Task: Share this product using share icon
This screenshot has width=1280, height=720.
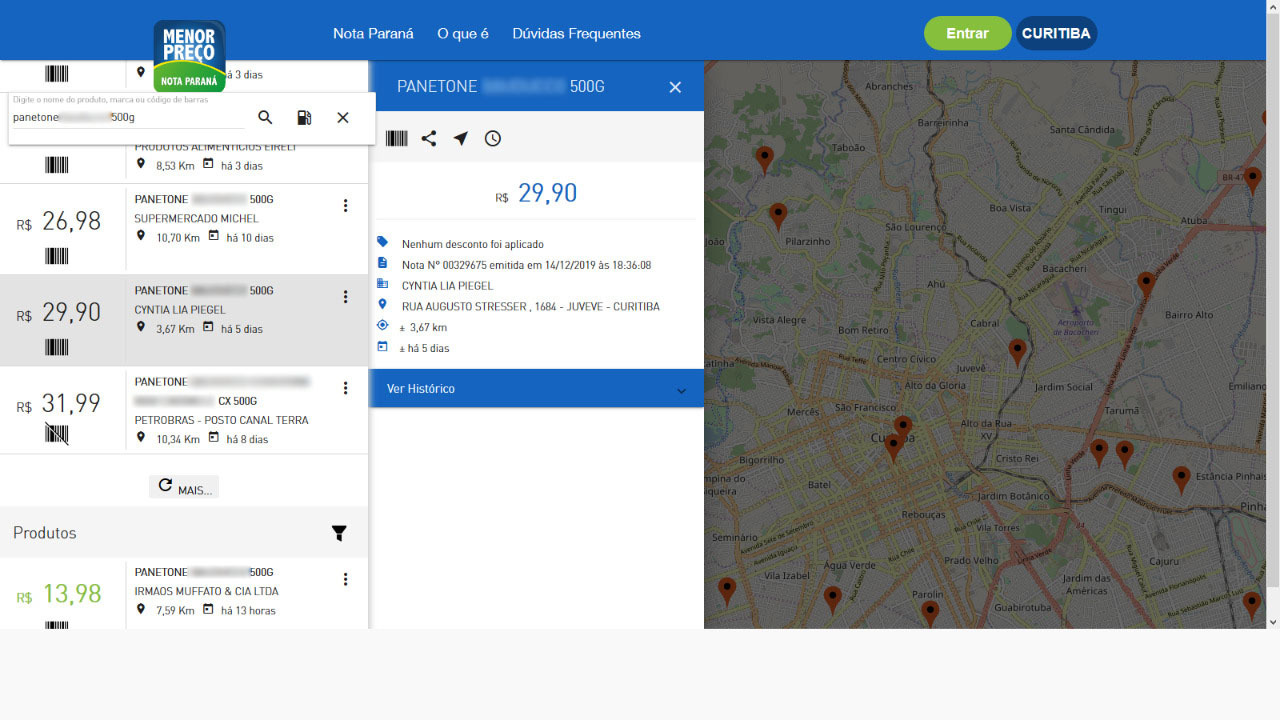Action: click(429, 139)
